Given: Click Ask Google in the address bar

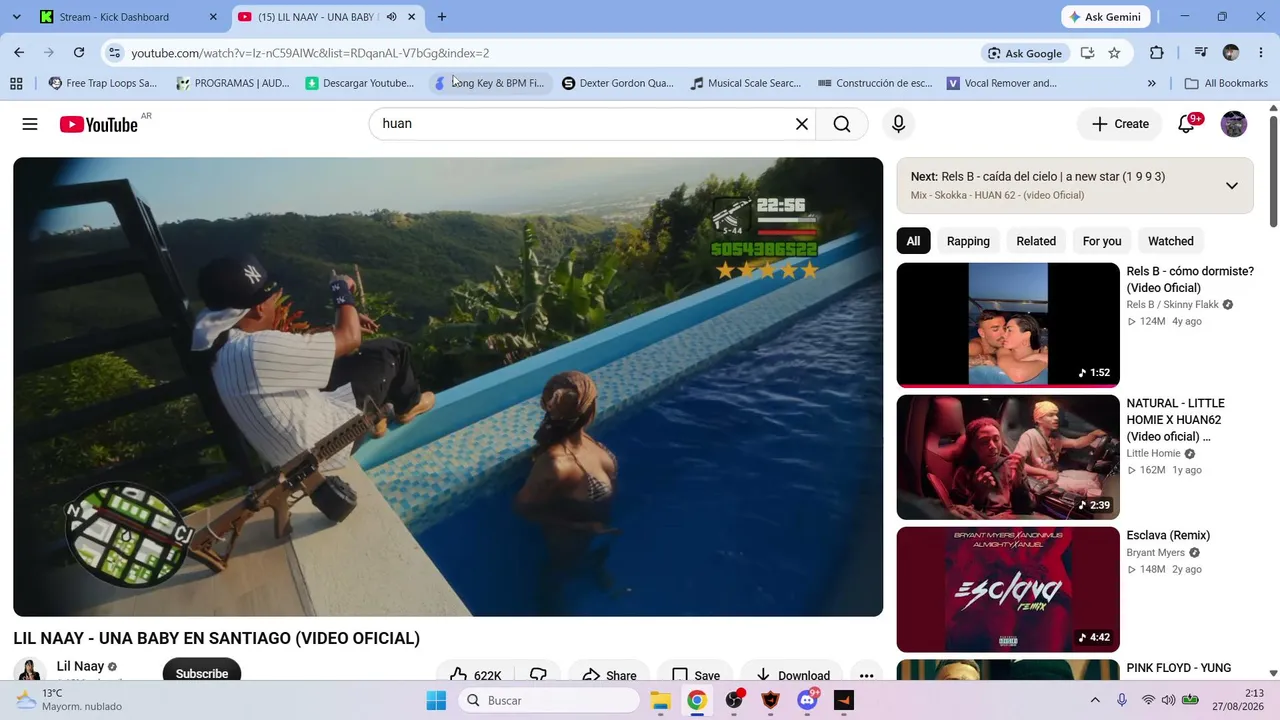Looking at the screenshot, I should [1025, 53].
